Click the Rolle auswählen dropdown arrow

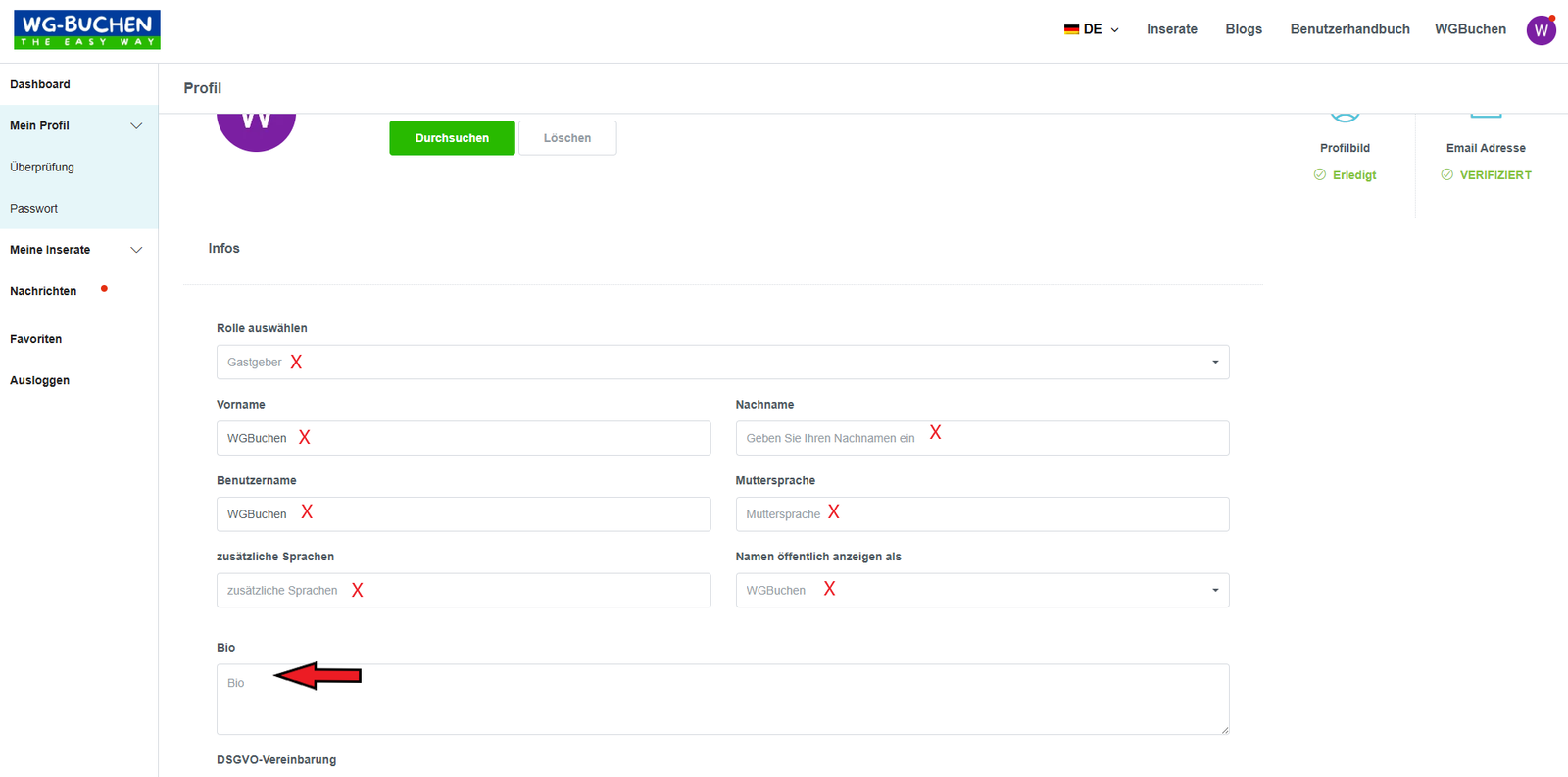[x=1215, y=363]
